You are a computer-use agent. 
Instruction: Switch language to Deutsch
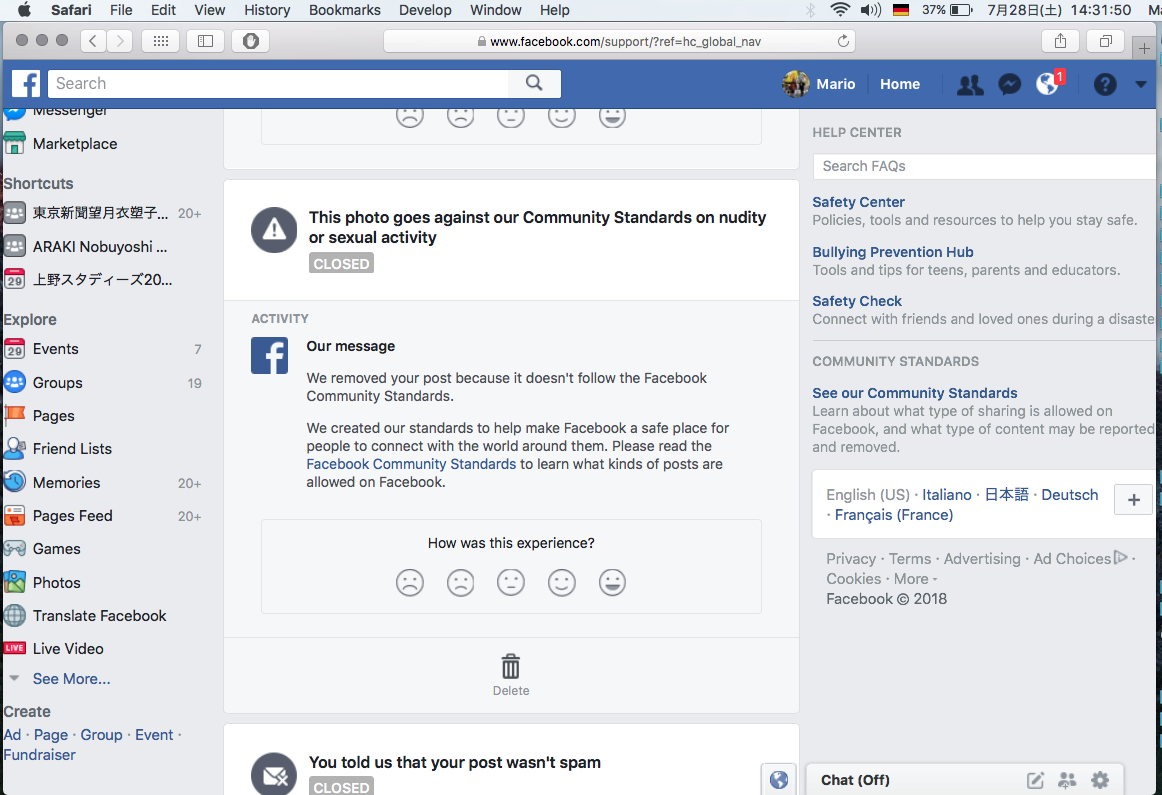click(x=1069, y=495)
